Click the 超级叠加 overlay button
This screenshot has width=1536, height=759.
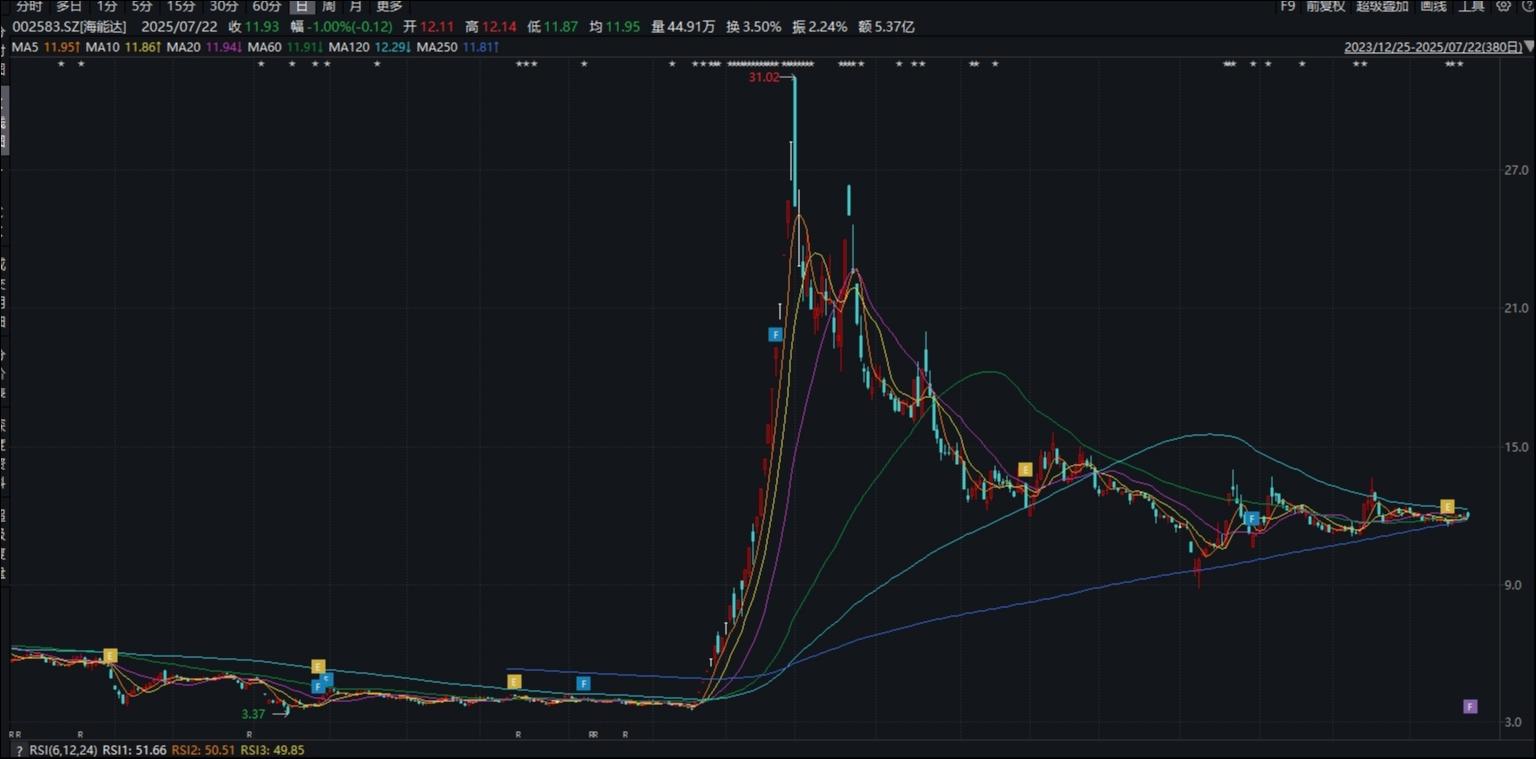click(1382, 6)
